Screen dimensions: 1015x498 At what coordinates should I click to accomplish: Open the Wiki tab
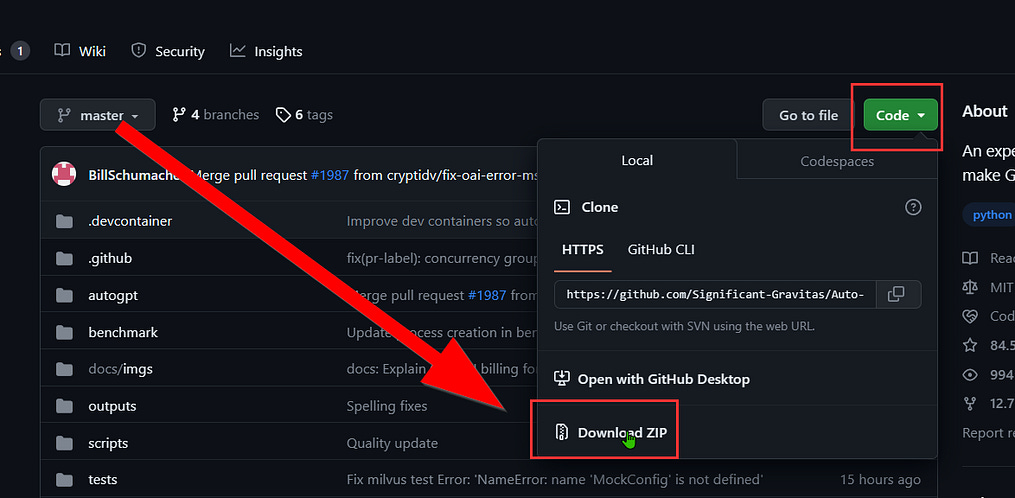[80, 51]
